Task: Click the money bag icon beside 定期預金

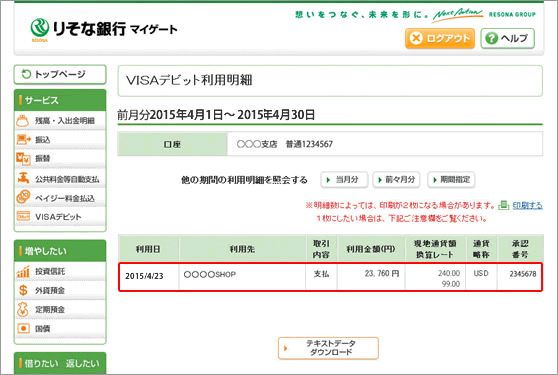Action: click(23, 310)
